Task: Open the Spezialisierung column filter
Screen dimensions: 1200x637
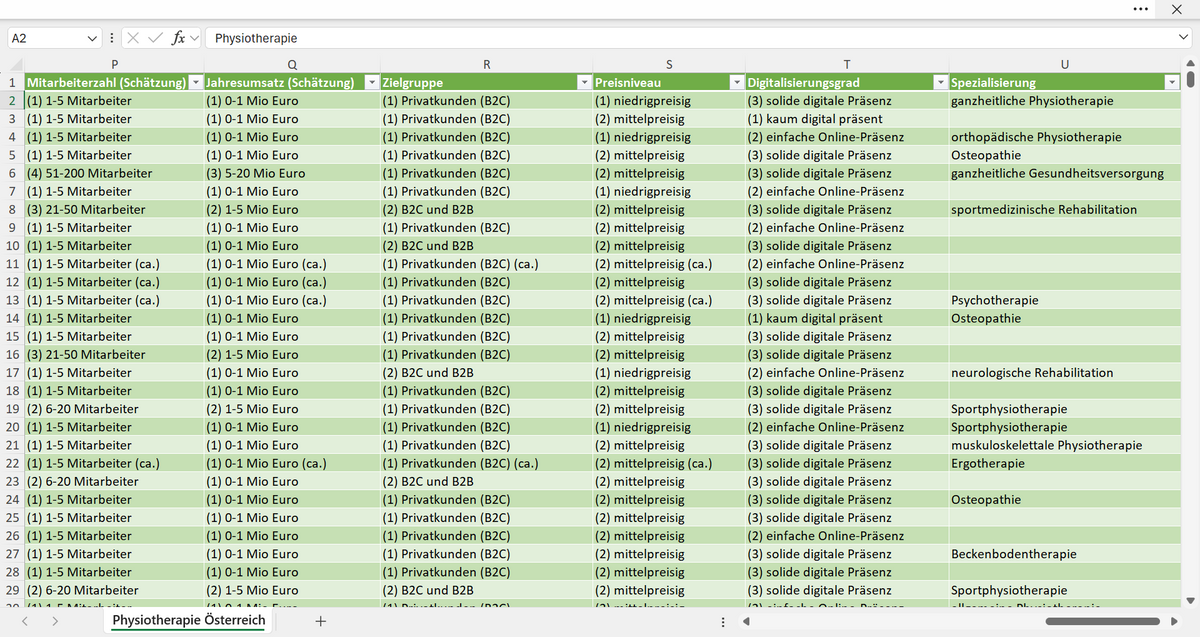Action: (1172, 82)
